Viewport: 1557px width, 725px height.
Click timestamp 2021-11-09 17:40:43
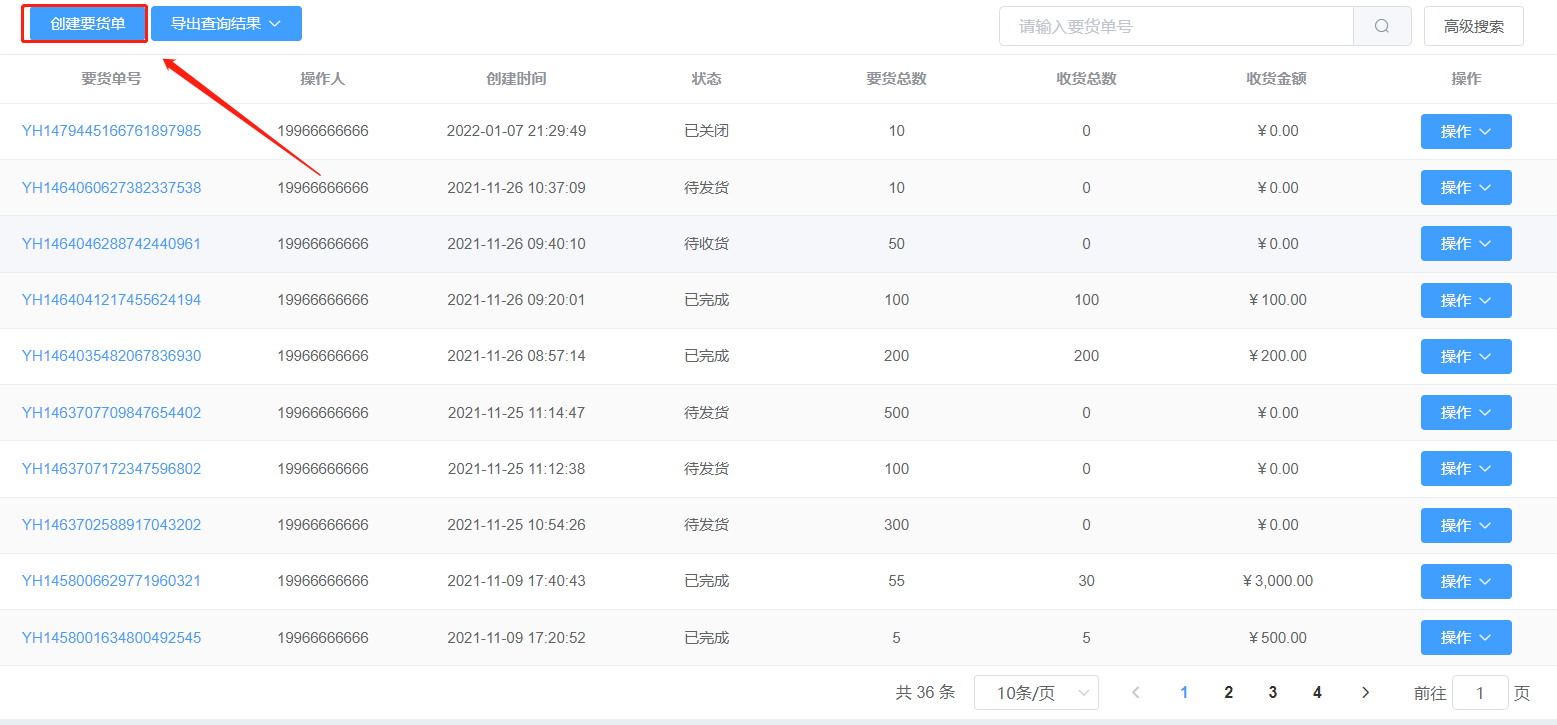coord(516,581)
